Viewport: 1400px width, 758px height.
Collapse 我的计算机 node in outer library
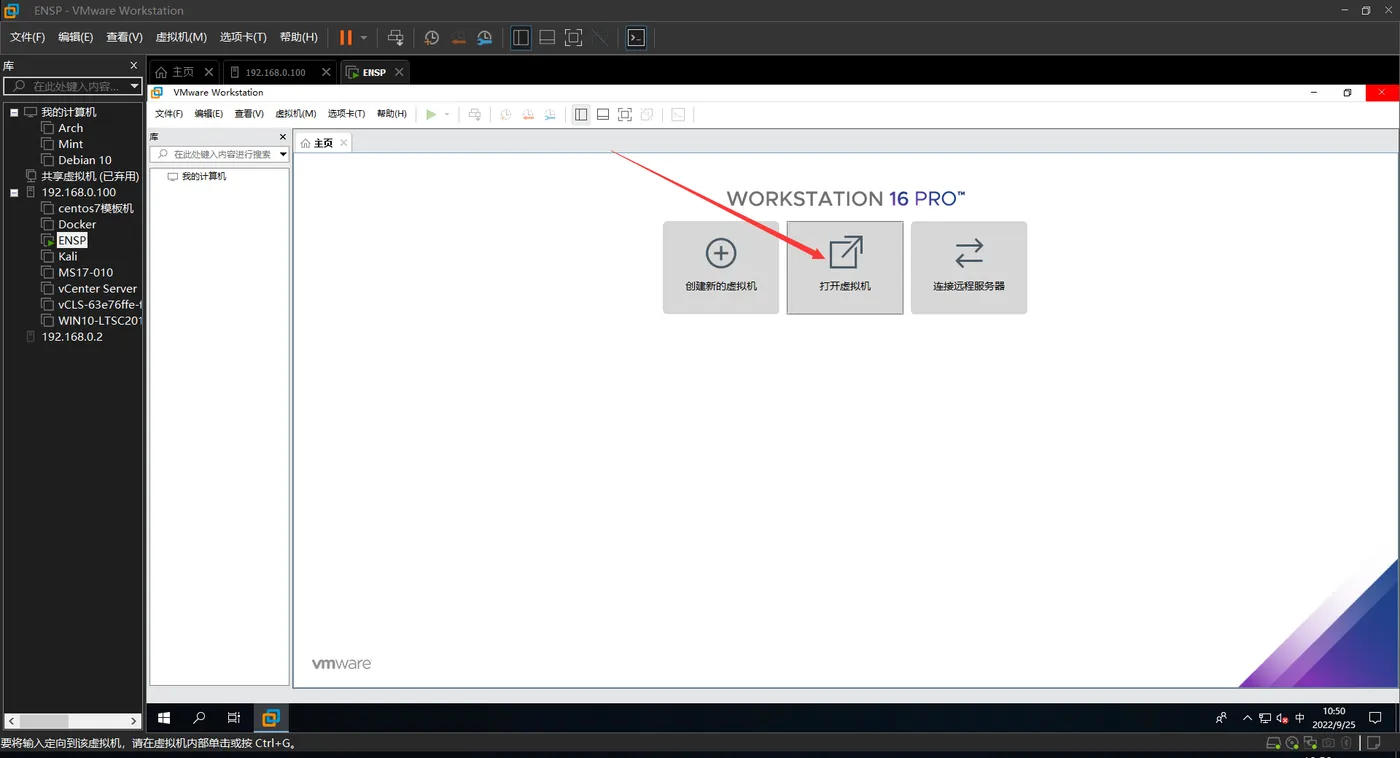[14, 112]
